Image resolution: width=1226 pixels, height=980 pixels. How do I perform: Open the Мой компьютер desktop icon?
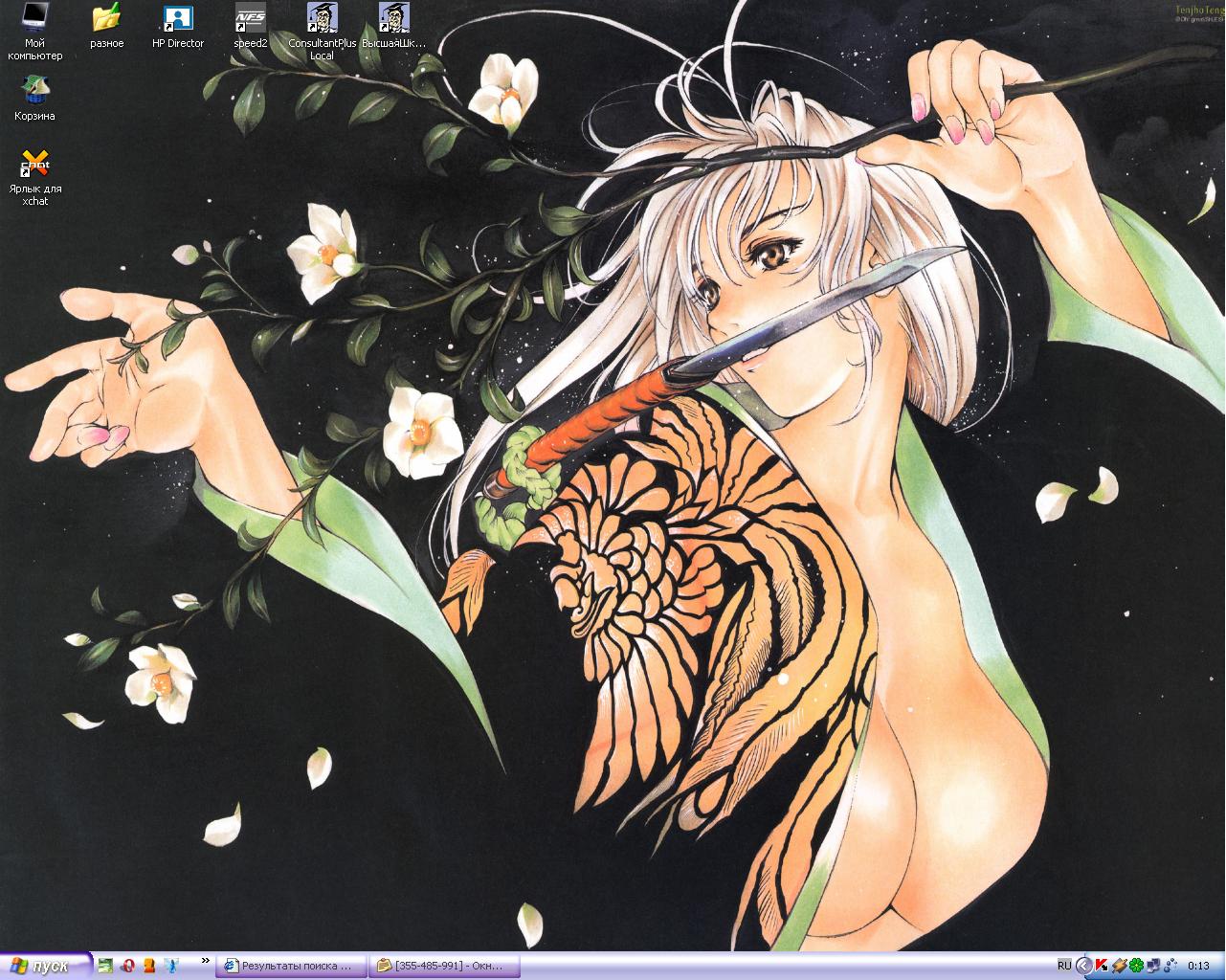click(34, 18)
